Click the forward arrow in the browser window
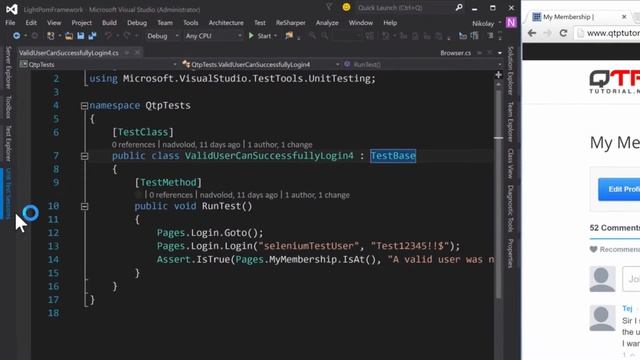This screenshot has height=360, width=640. tap(547, 33)
